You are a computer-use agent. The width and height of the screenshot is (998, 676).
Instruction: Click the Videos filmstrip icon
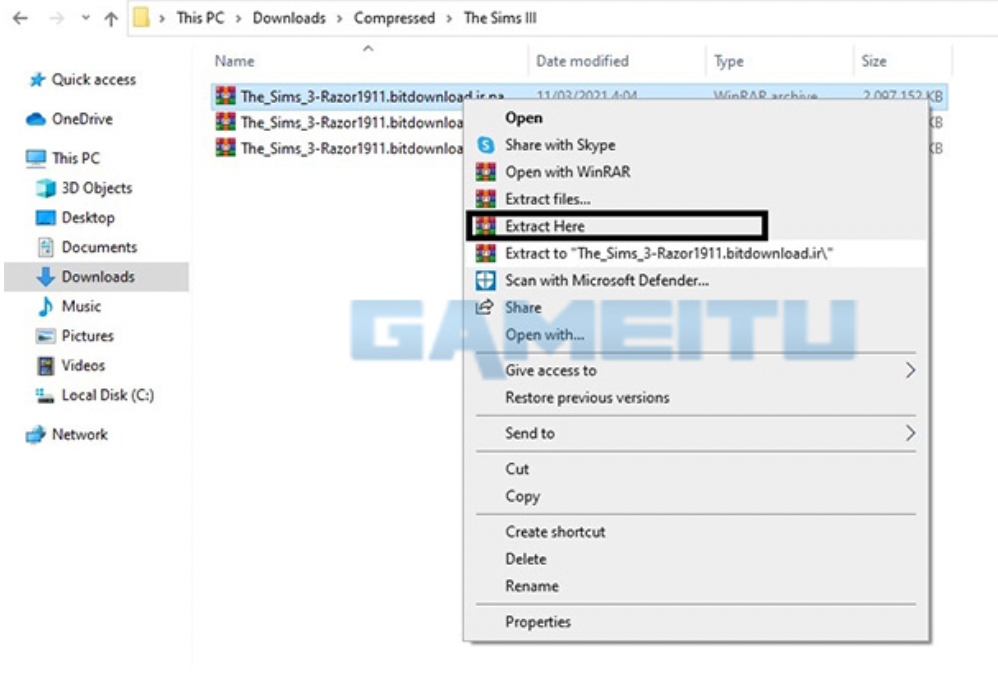(x=46, y=366)
